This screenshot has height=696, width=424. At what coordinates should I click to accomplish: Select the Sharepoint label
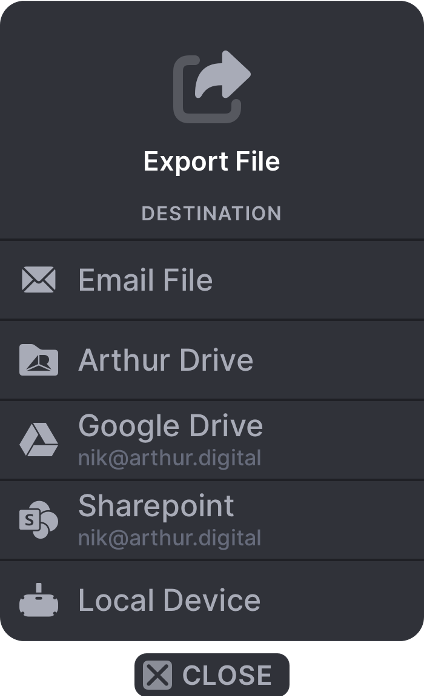[156, 506]
